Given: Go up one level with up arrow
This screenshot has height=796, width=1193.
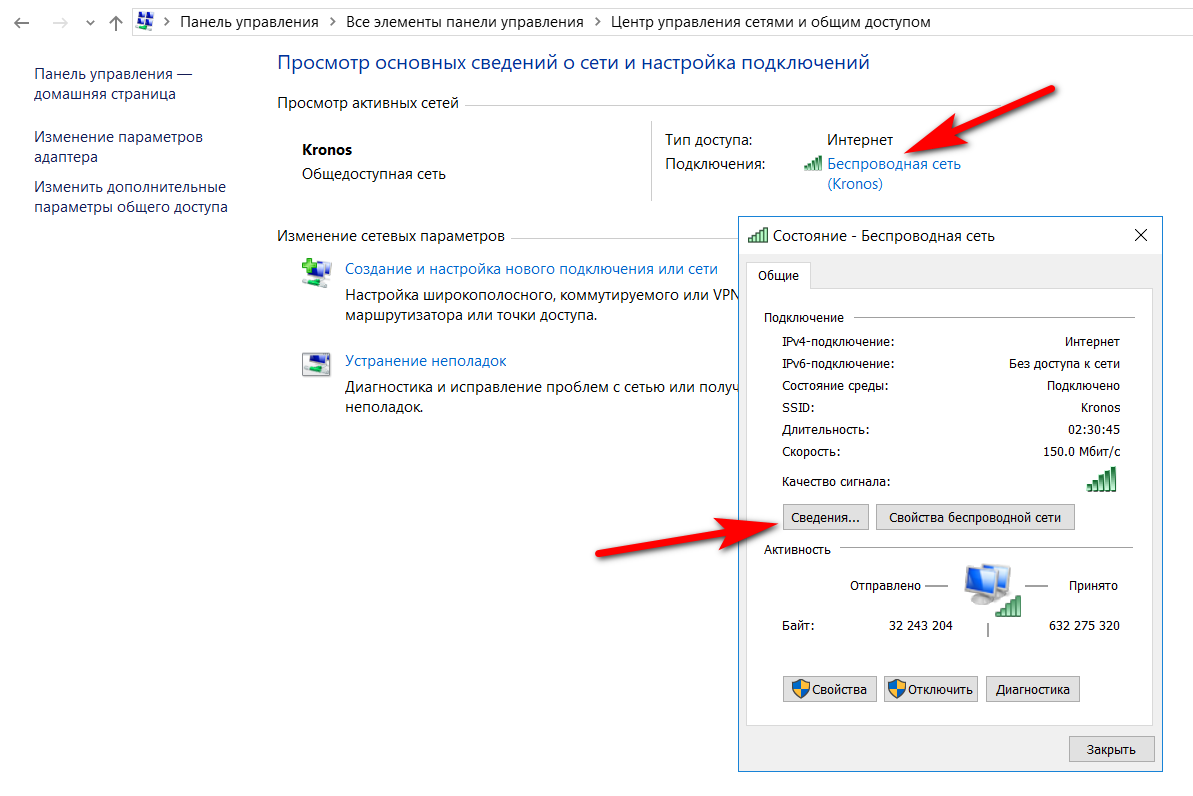Looking at the screenshot, I should pos(116,23).
